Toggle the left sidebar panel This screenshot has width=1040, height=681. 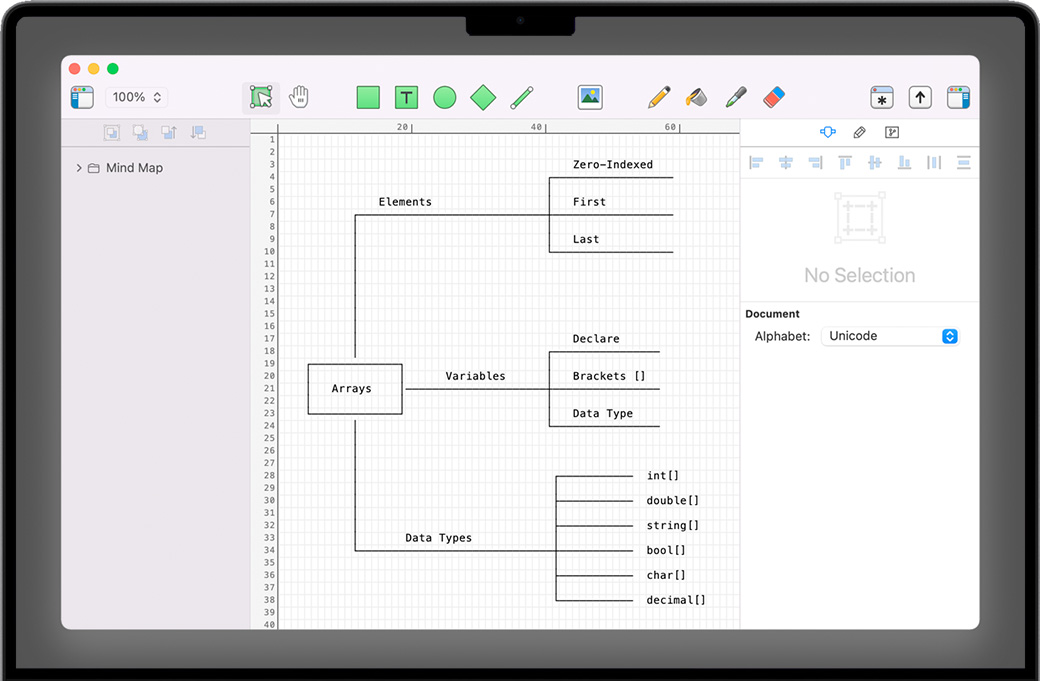[82, 97]
